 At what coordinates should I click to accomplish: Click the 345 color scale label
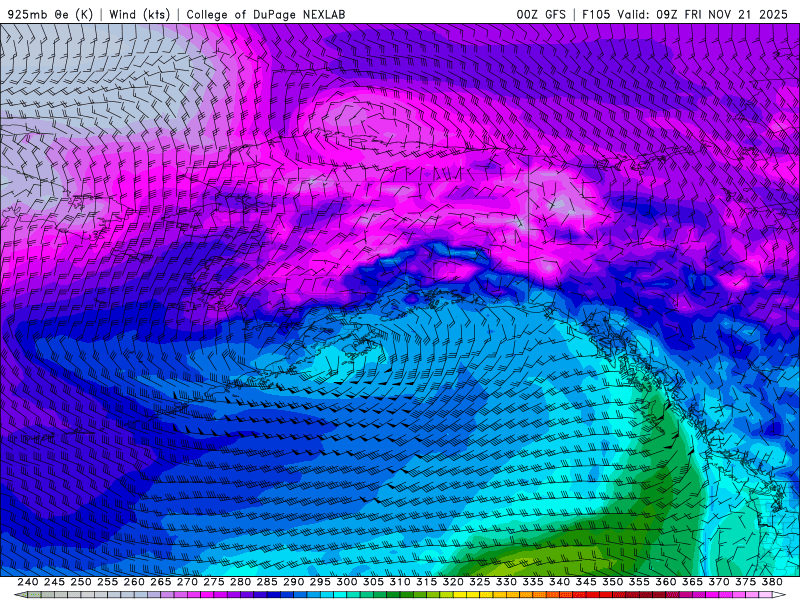tap(586, 582)
